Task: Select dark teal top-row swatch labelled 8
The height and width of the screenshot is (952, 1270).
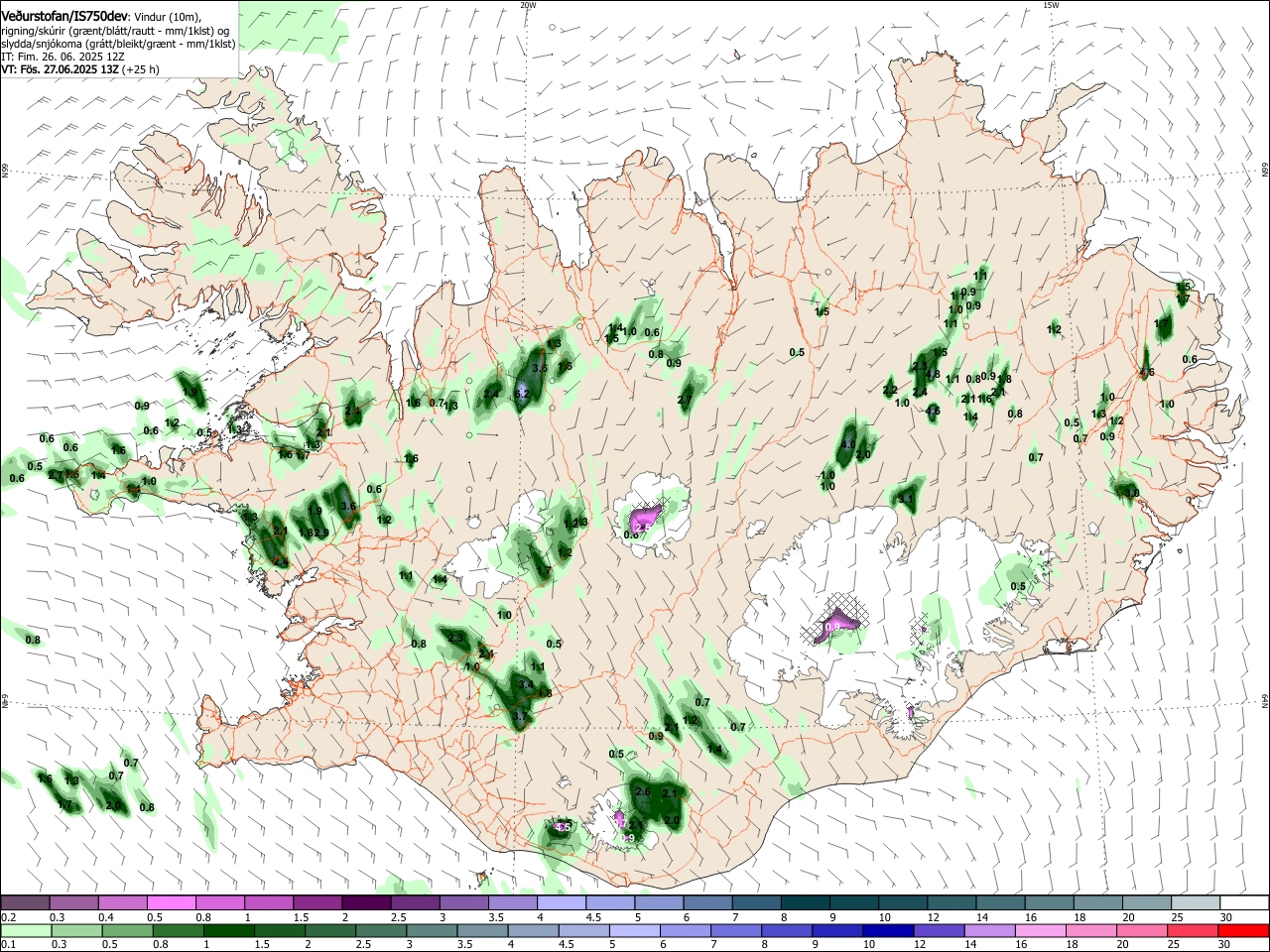Action: click(804, 902)
